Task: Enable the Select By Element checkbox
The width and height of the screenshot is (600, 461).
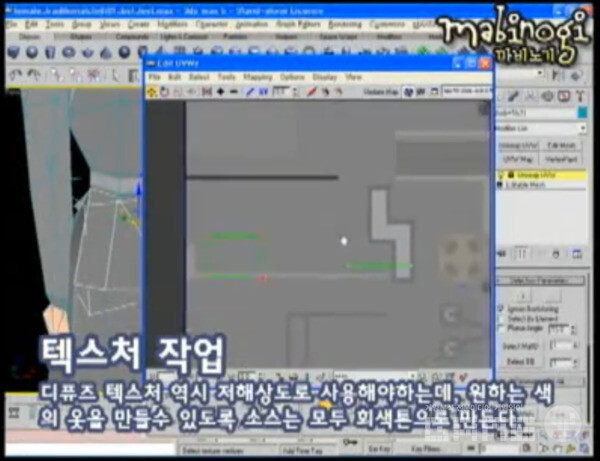Action: coord(500,318)
